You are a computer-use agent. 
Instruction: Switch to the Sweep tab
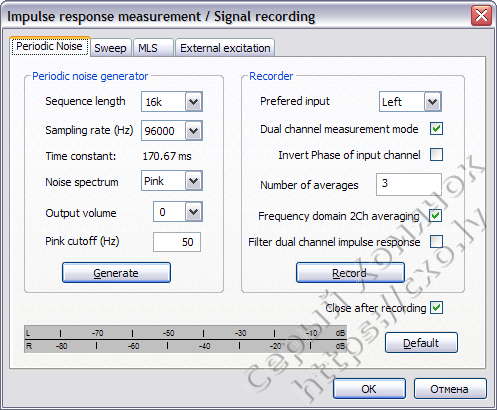pyautogui.click(x=110, y=48)
